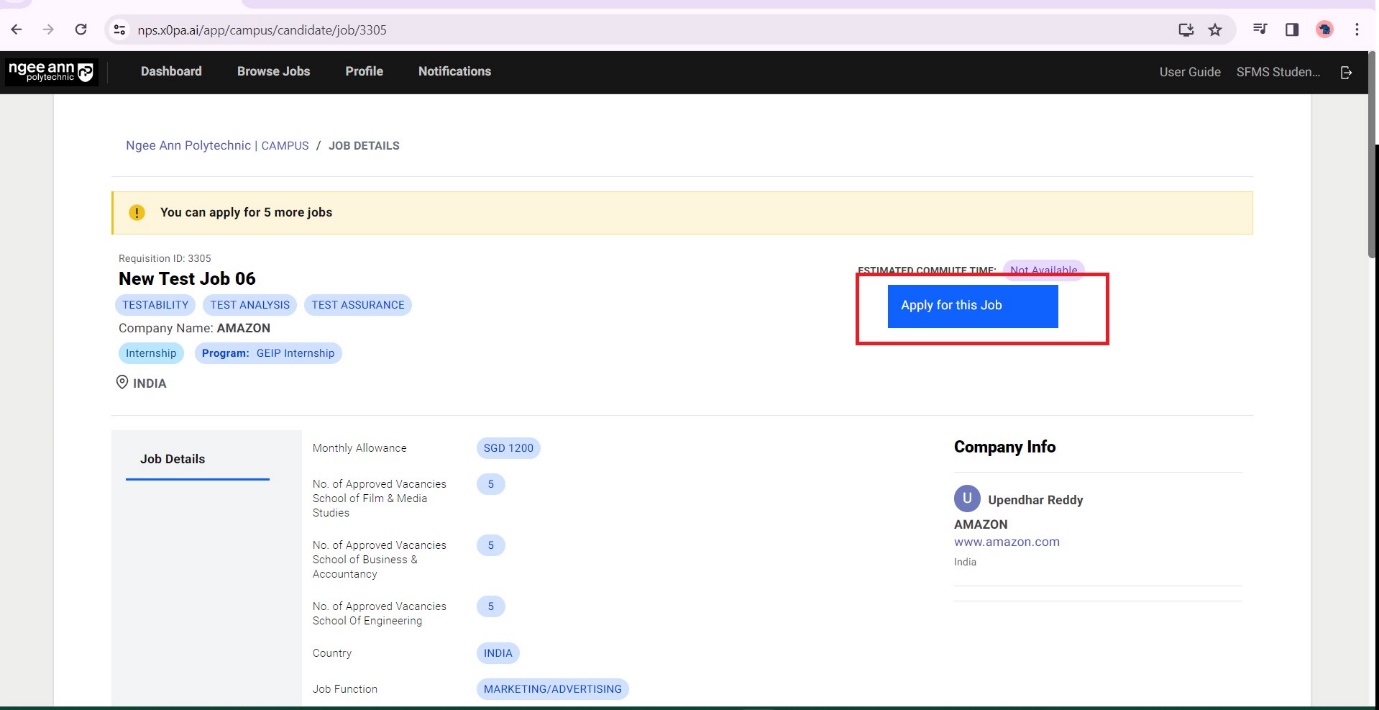Open the Chrome three-dot menu
This screenshot has height=710, width=1379.
[1357, 30]
